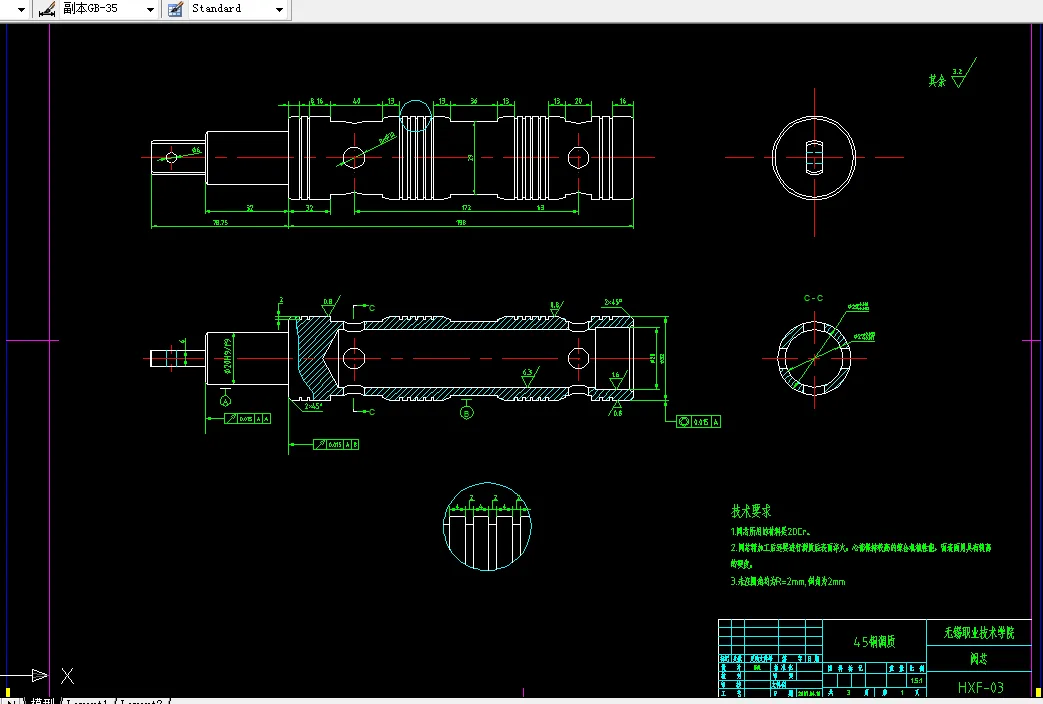Select the surface roughness symbol beside 其余

[959, 77]
